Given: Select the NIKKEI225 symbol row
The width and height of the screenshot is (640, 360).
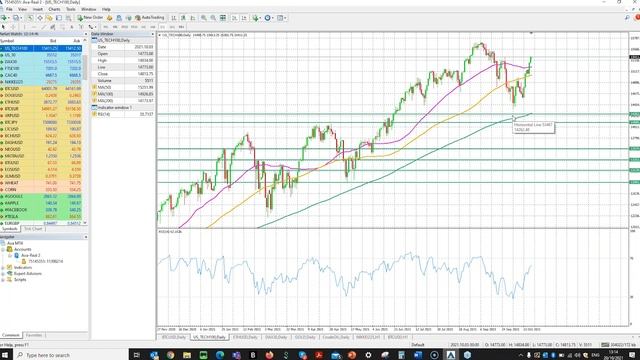Looking at the screenshot, I should pyautogui.click(x=41, y=82).
